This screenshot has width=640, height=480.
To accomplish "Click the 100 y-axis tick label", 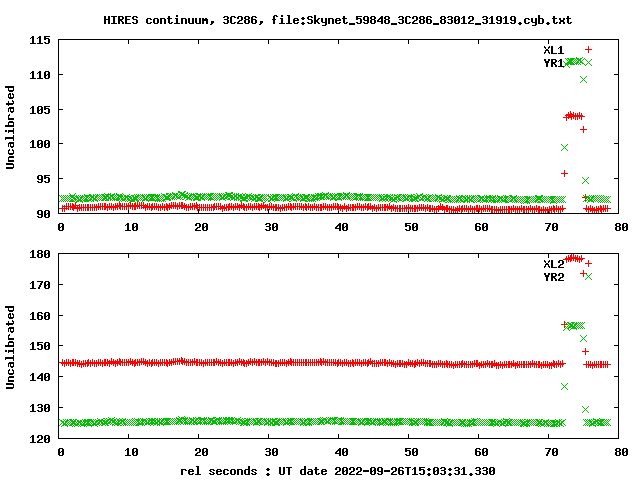I will [x=40, y=144].
